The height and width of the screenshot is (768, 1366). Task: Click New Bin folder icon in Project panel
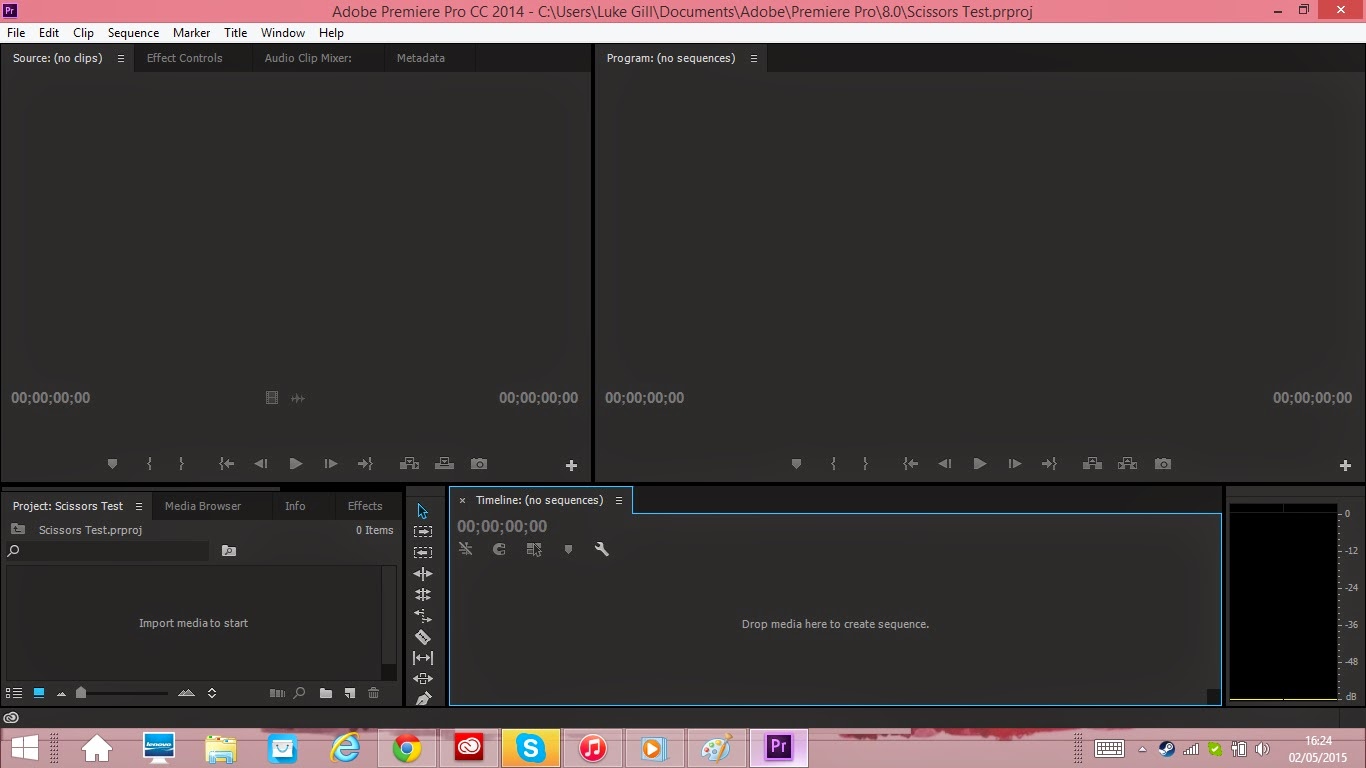point(326,693)
